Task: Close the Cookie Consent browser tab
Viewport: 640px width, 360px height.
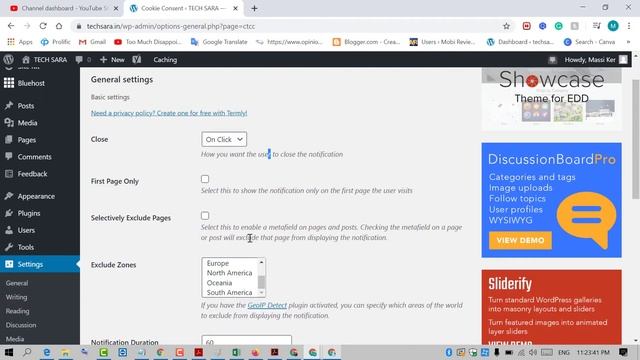Action: 235,8
